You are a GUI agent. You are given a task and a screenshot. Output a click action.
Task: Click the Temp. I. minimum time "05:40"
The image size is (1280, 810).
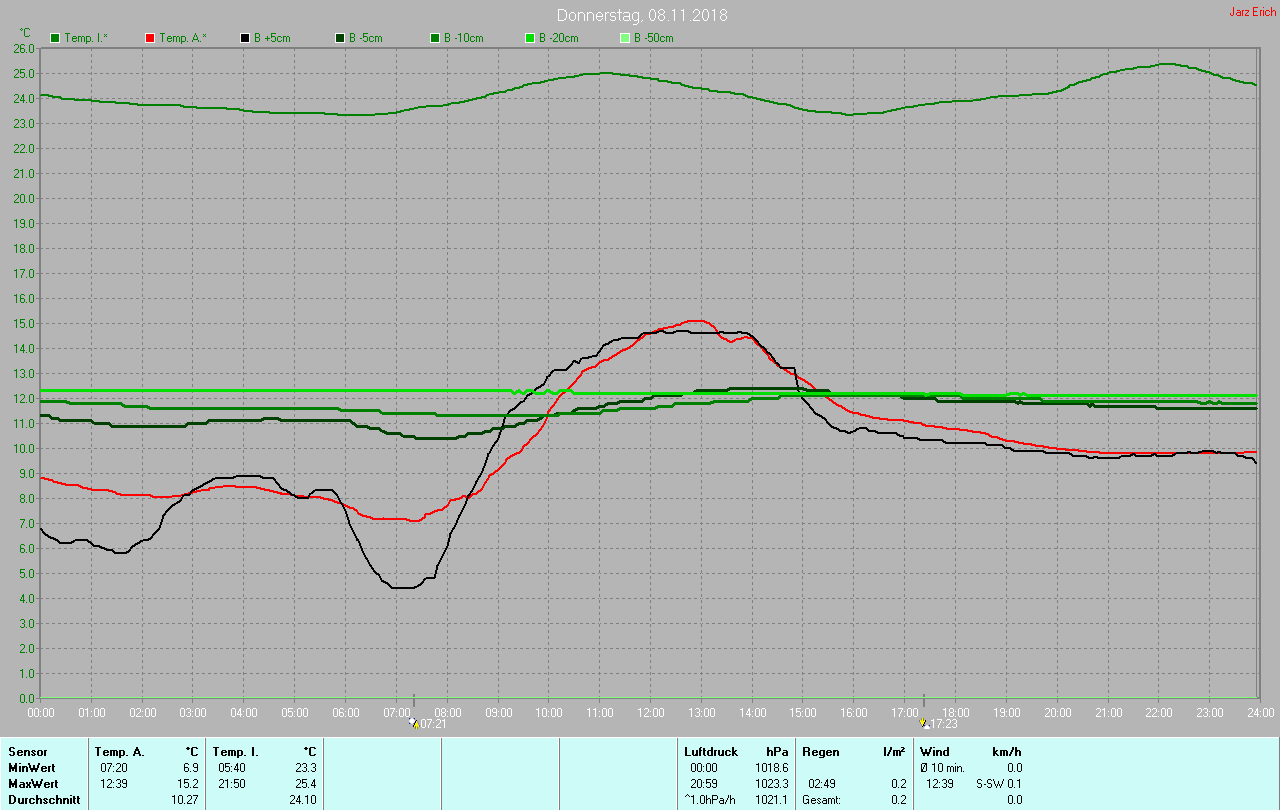tap(232, 767)
